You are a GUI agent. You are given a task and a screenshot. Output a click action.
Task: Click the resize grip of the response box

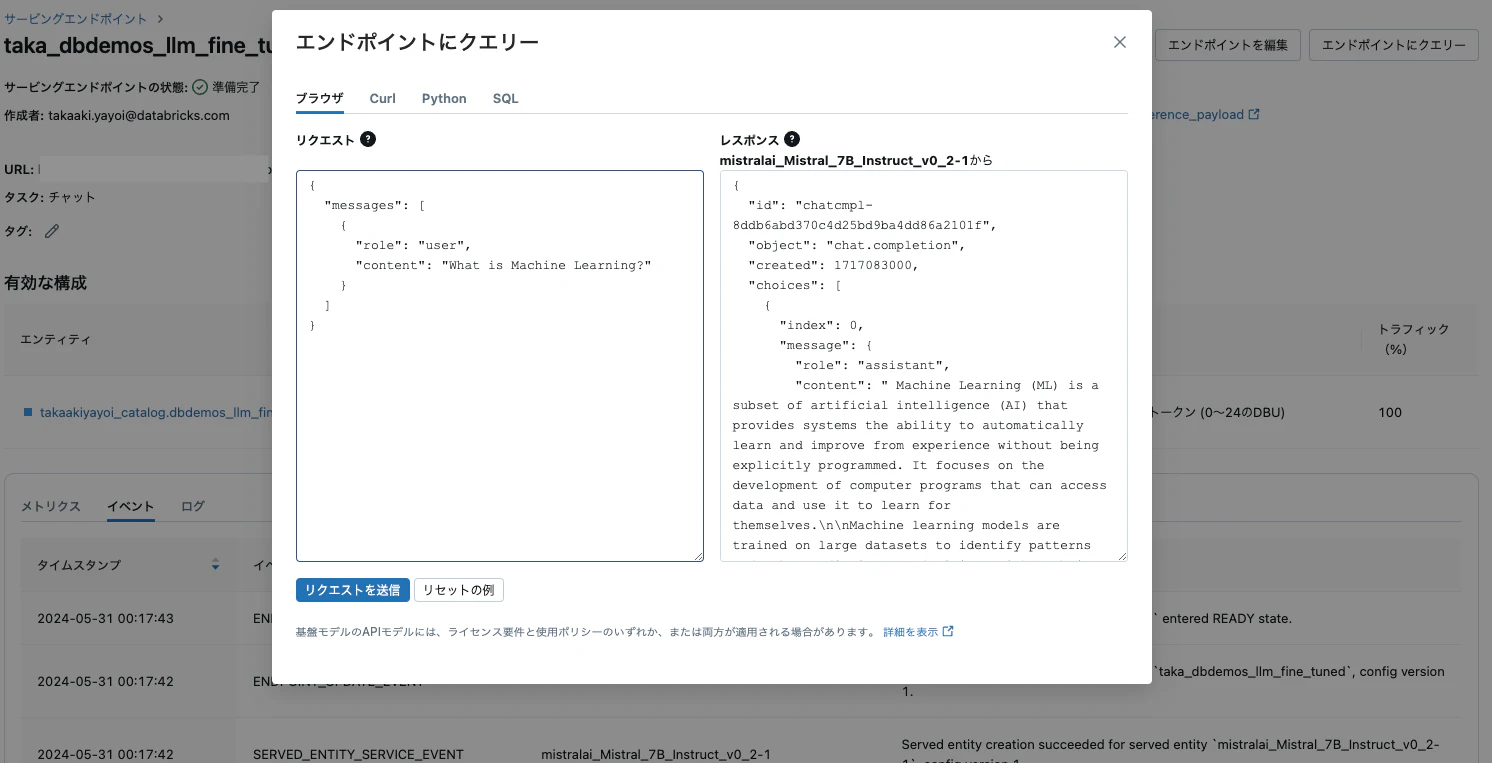pos(1122,556)
